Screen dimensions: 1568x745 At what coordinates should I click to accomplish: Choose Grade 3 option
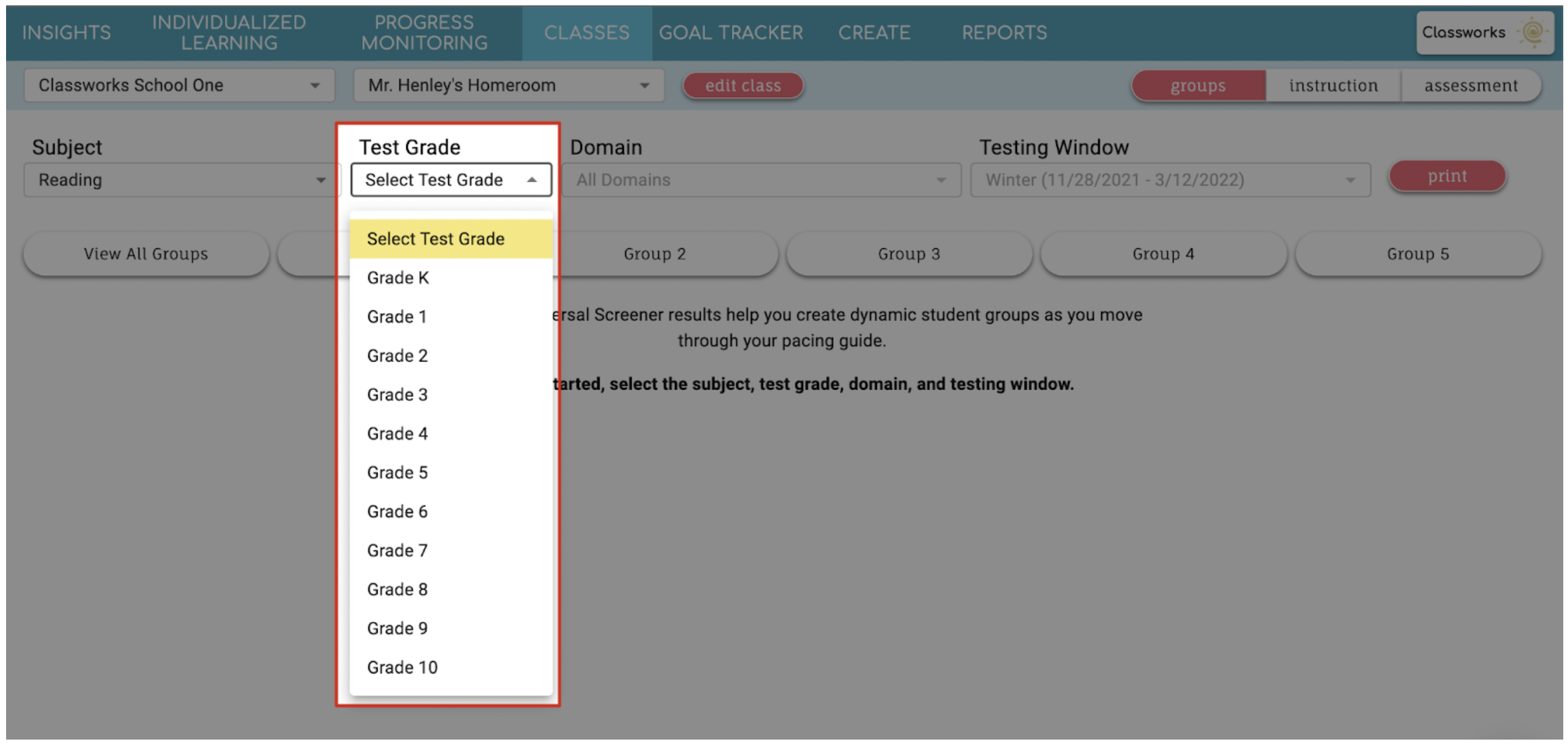pos(397,395)
